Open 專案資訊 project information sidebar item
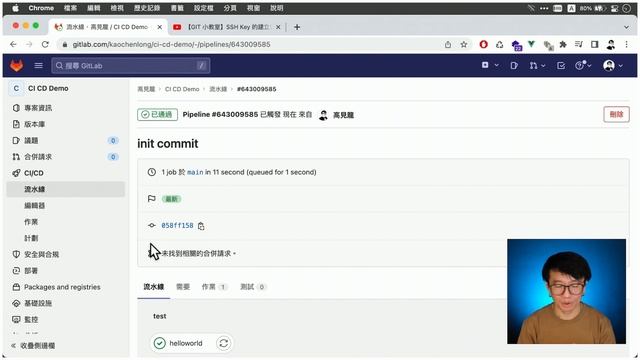Viewport: 640px width, 360px height. click(38, 108)
